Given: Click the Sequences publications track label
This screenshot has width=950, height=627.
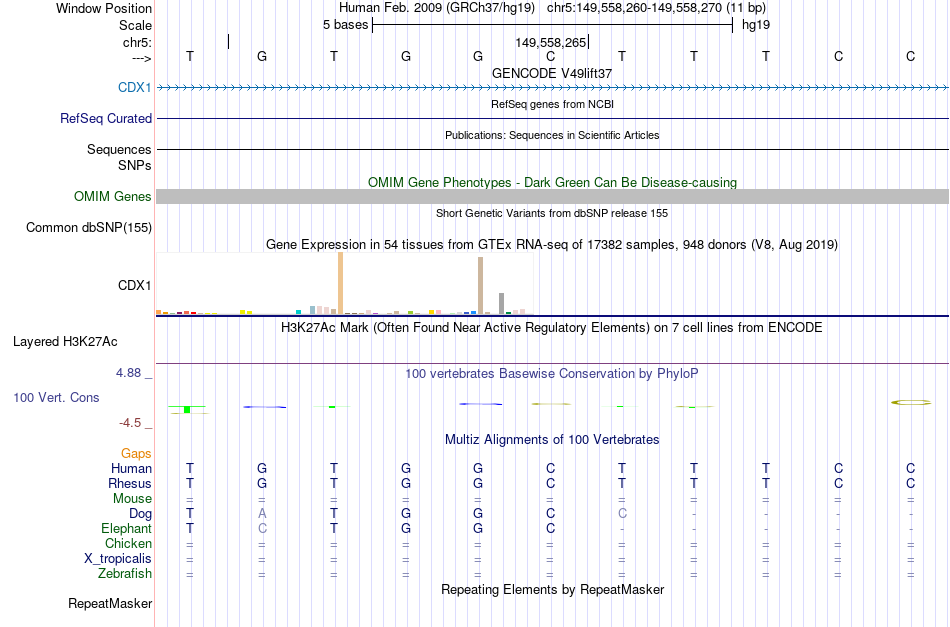Looking at the screenshot, I should [x=119, y=149].
